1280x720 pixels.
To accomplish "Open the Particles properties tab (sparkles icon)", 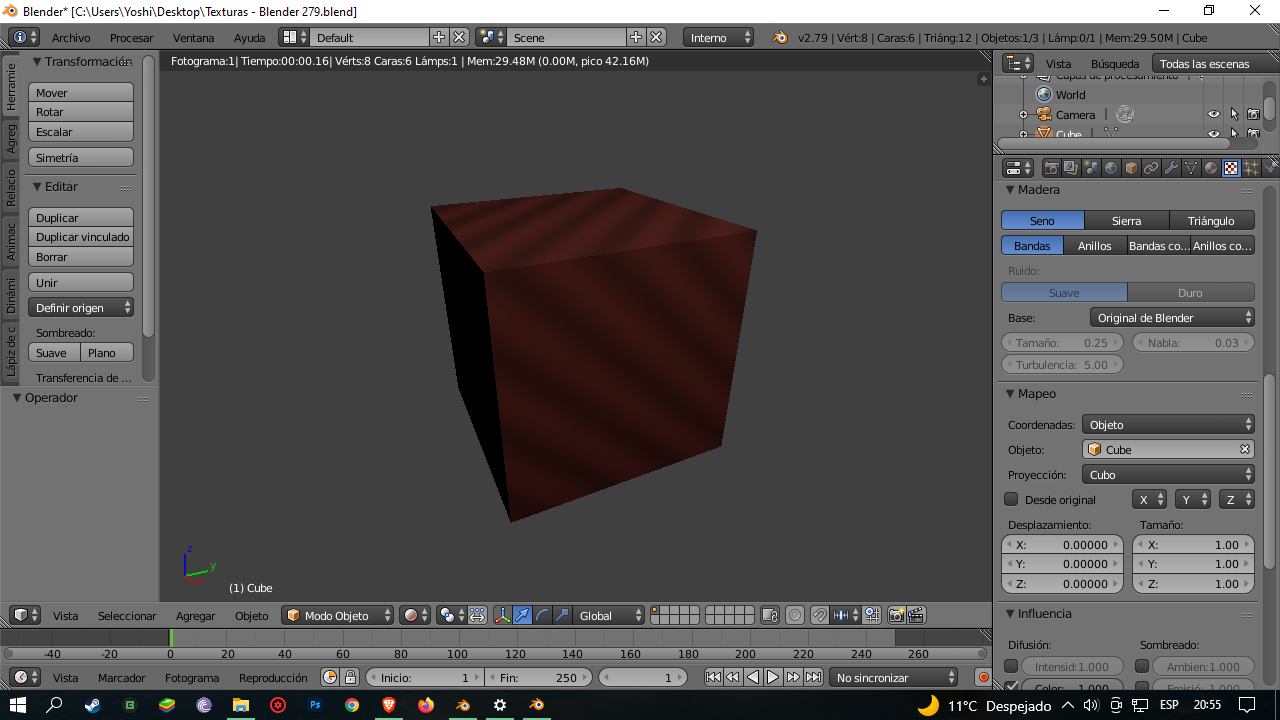I will pyautogui.click(x=1251, y=168).
